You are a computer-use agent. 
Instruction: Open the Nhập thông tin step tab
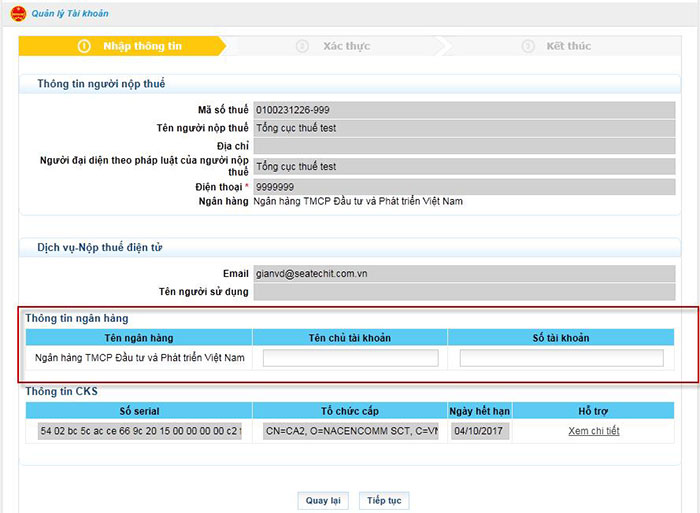coord(122,46)
